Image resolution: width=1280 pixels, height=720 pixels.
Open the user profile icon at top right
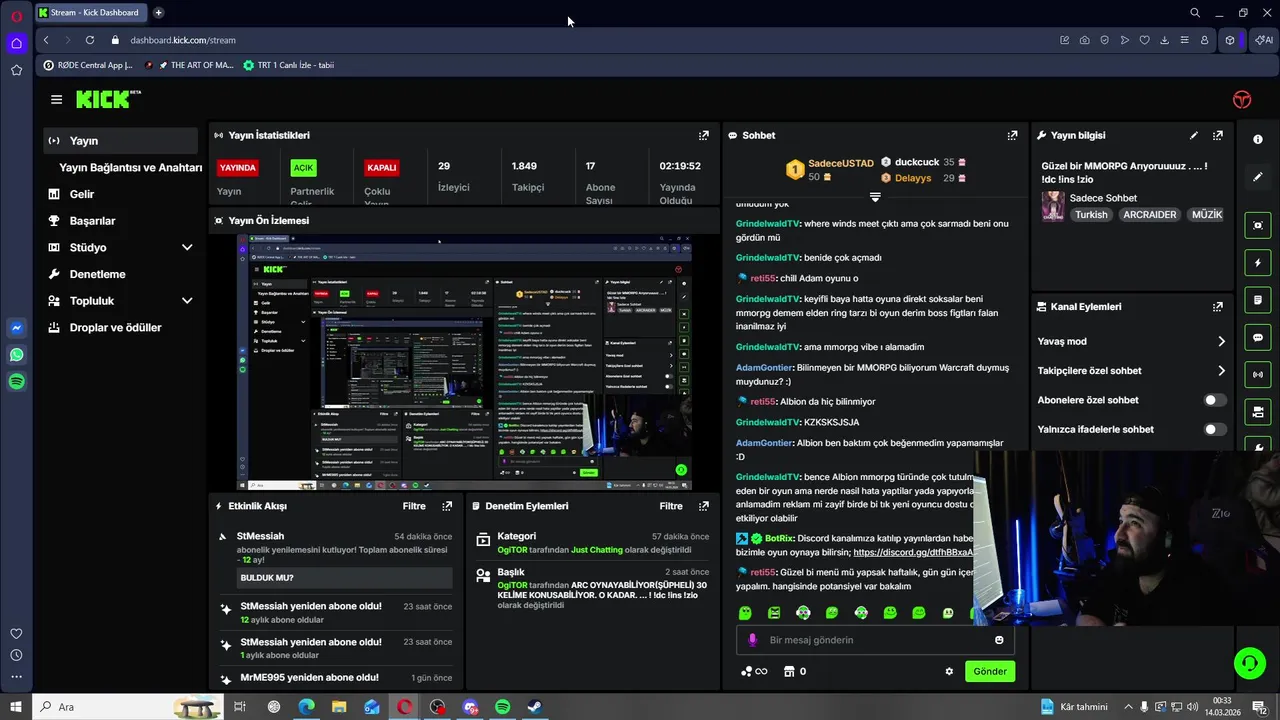(x=1242, y=99)
